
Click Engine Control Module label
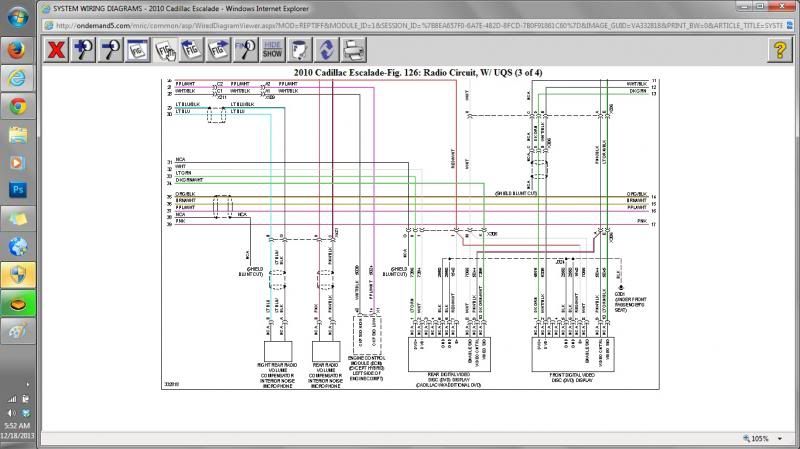pos(366,368)
